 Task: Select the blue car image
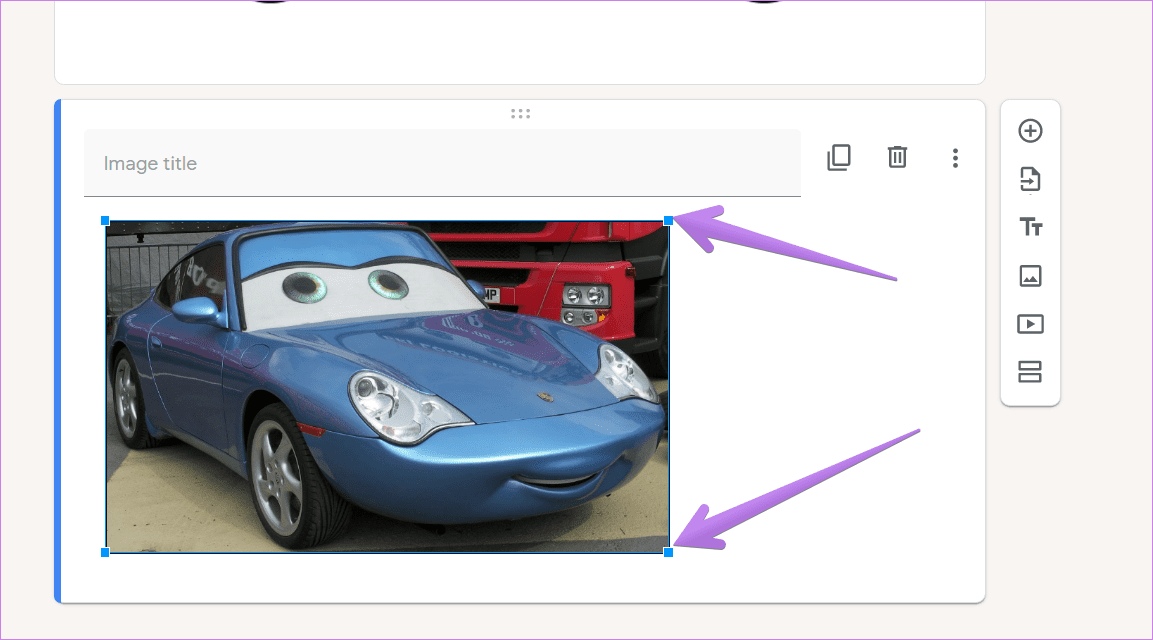click(x=388, y=387)
